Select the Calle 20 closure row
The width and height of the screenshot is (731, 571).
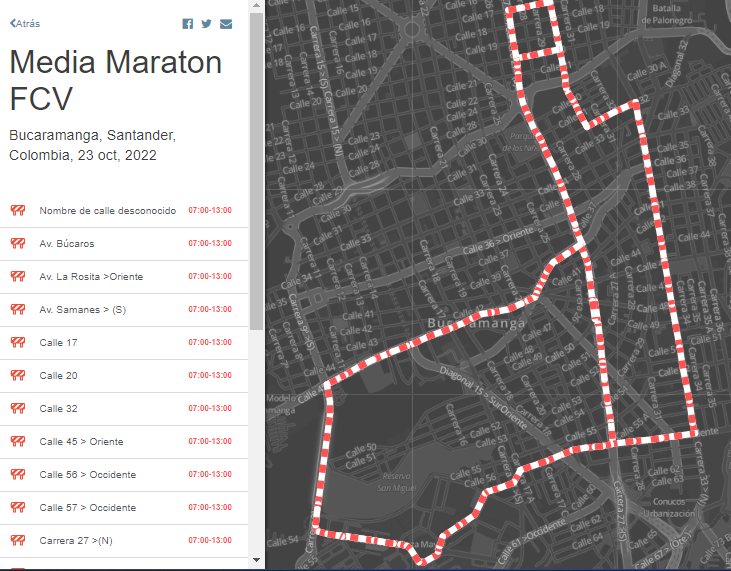tap(124, 376)
